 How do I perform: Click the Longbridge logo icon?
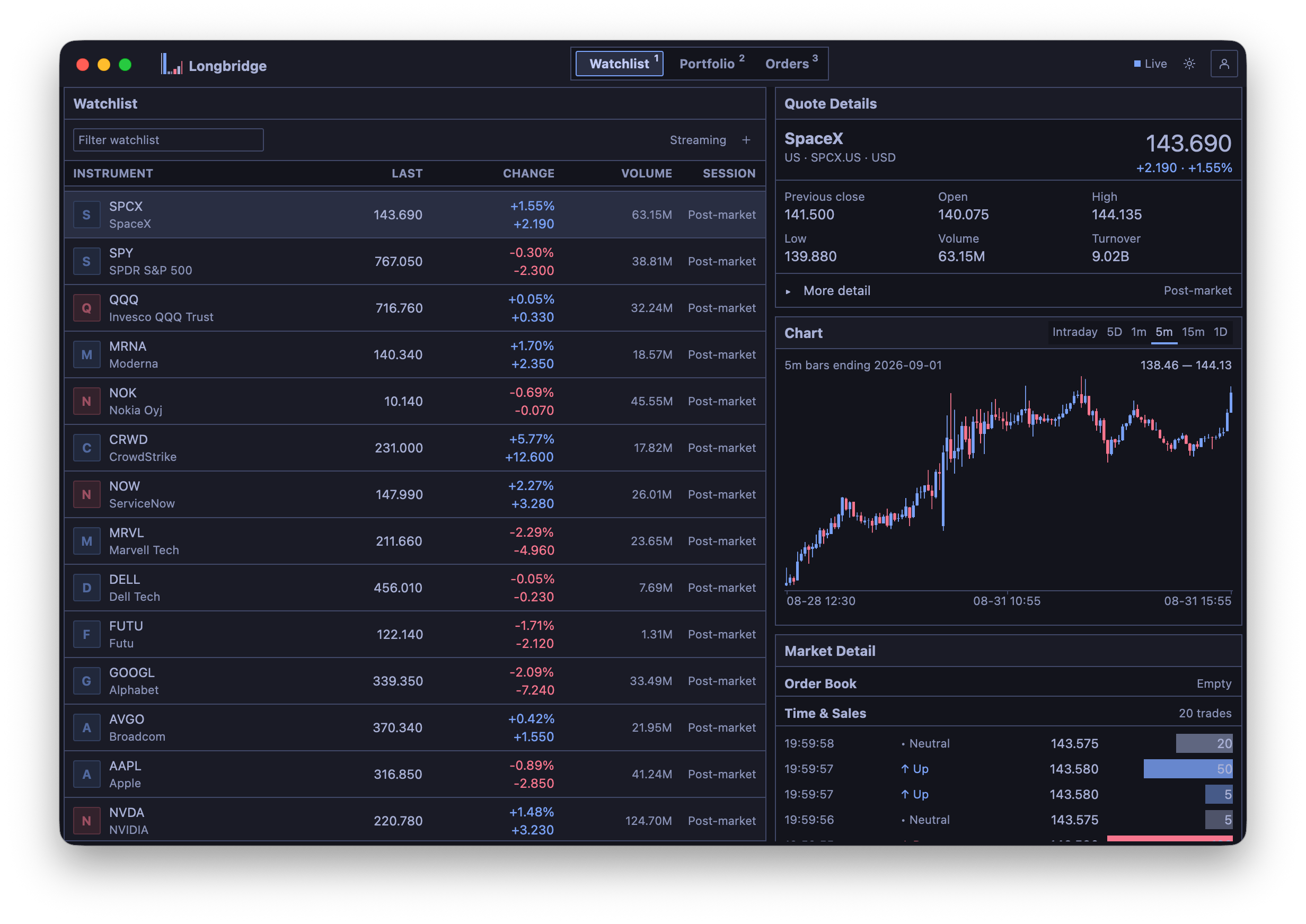(171, 64)
